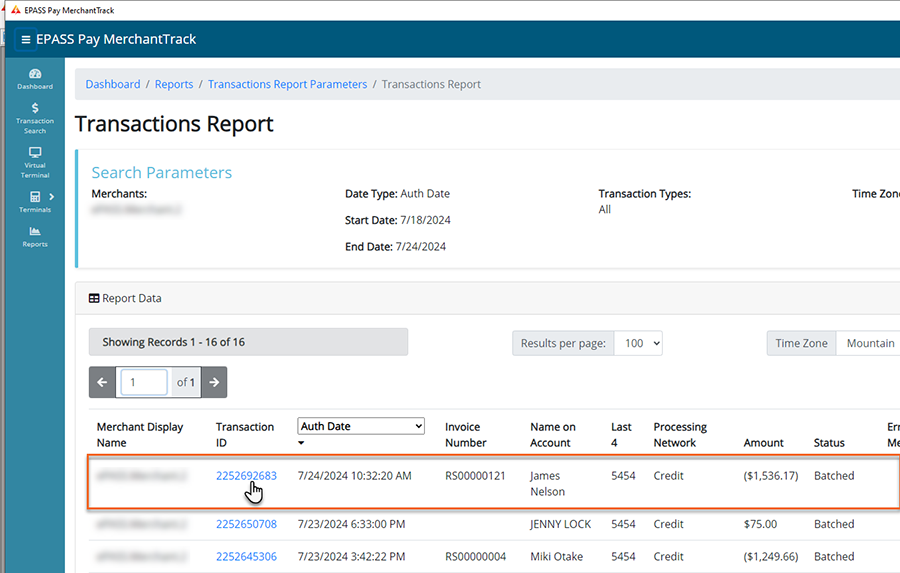Screen dimensions: 900x573
Task: Click the name Miki Otake
Action: (x=556, y=556)
